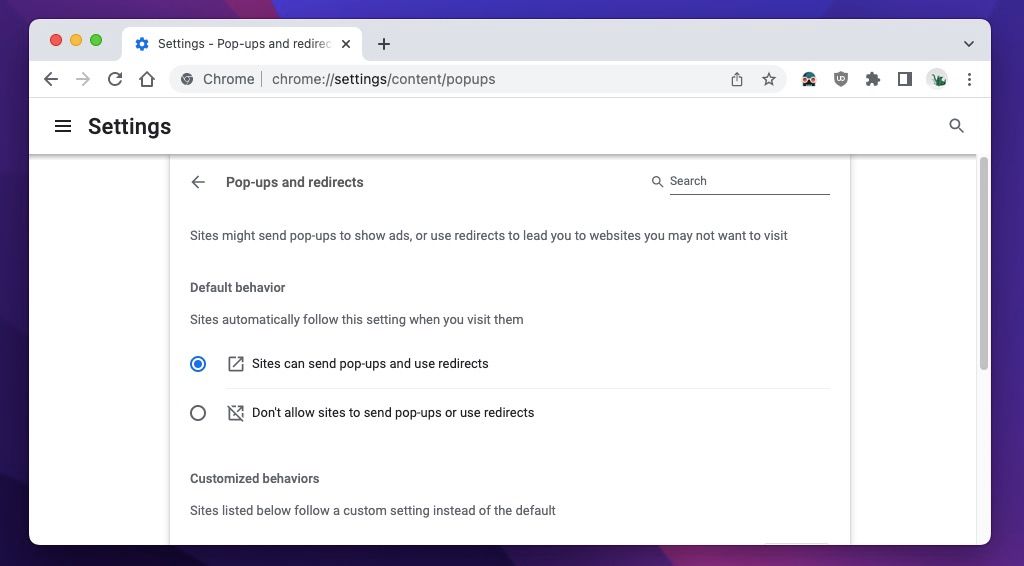Screen dimensions: 1024x566
Task: Select Sites can send pop-ups radio
Action: [198, 364]
